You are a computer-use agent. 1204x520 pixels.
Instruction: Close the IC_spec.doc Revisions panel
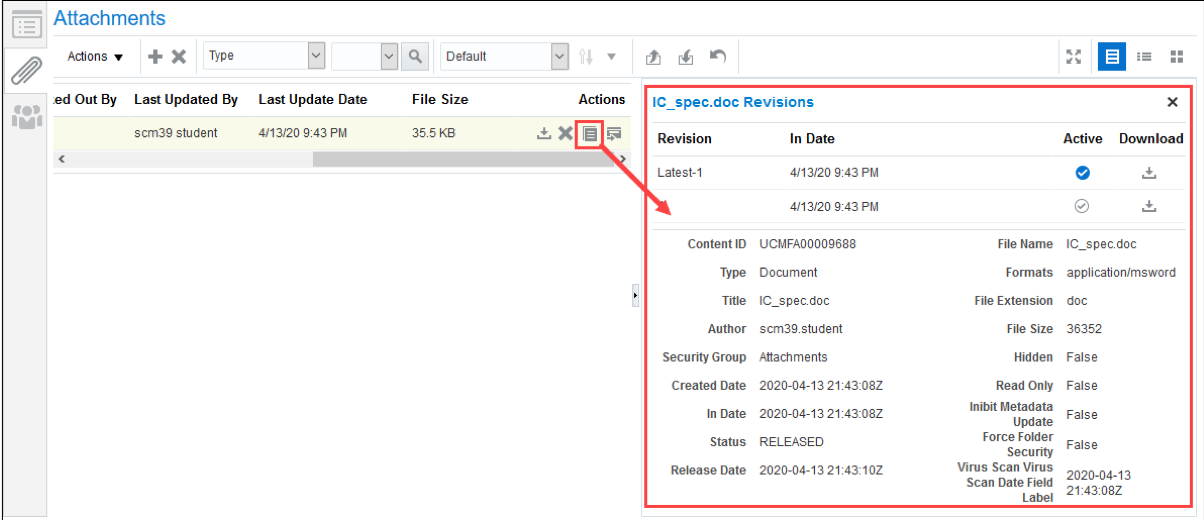pyautogui.click(x=1172, y=102)
